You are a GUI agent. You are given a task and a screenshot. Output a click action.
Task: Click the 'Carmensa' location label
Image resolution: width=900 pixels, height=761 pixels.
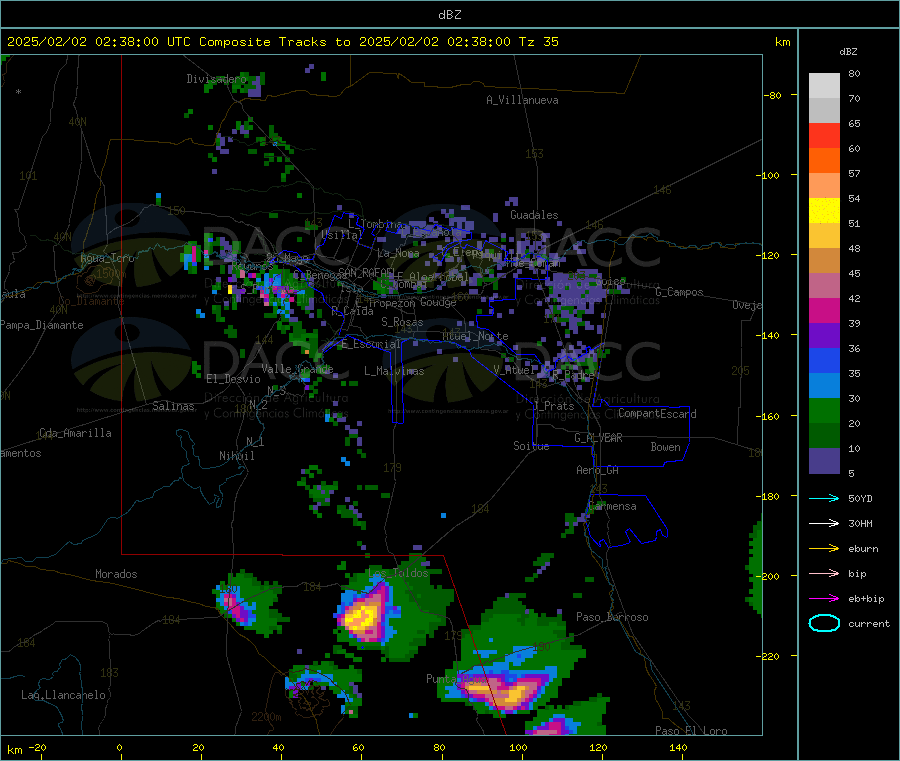pos(612,506)
